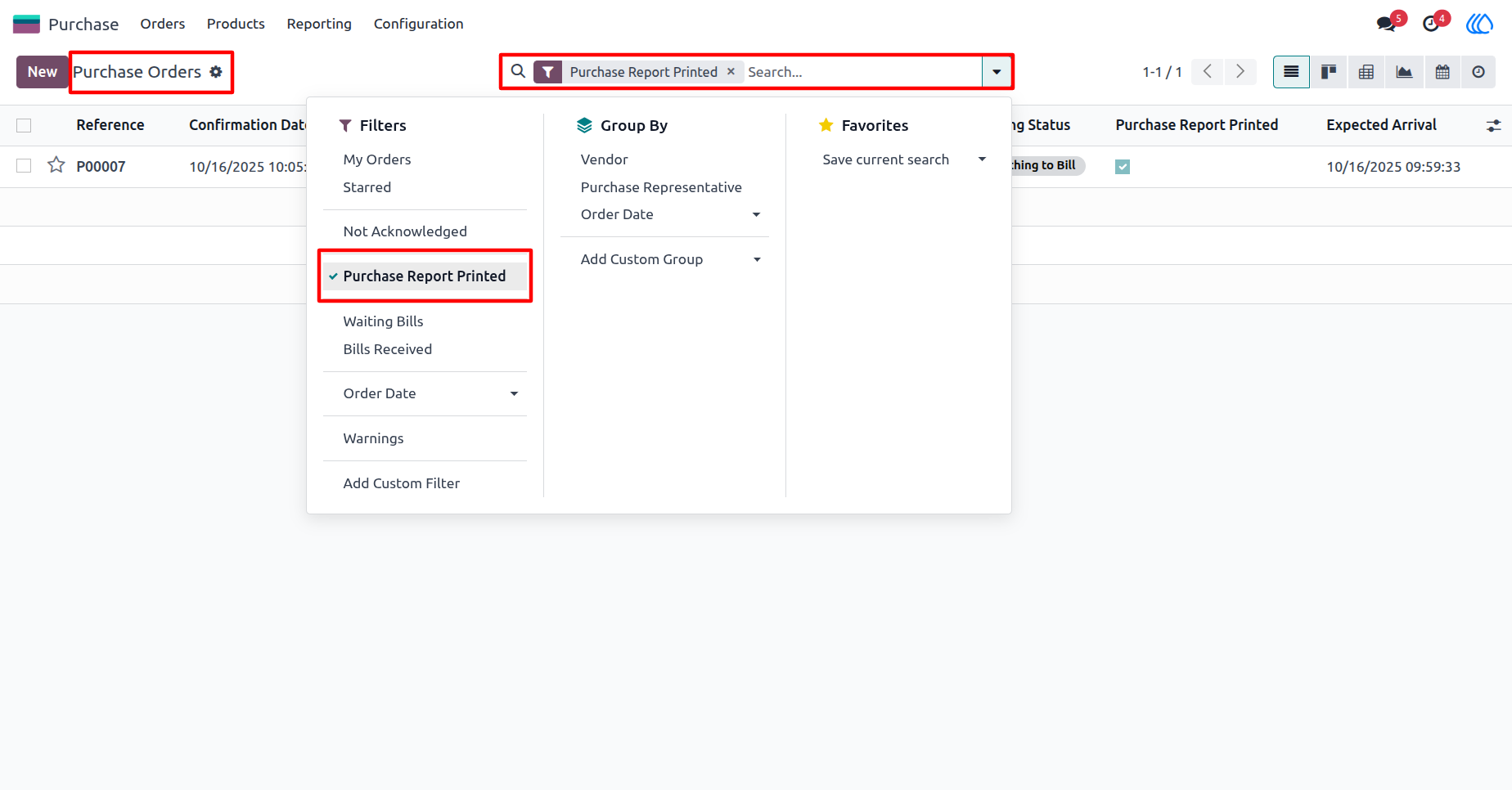Viewport: 1512px width, 790px height.
Task: Open the activities clock icon
Action: (1431, 24)
